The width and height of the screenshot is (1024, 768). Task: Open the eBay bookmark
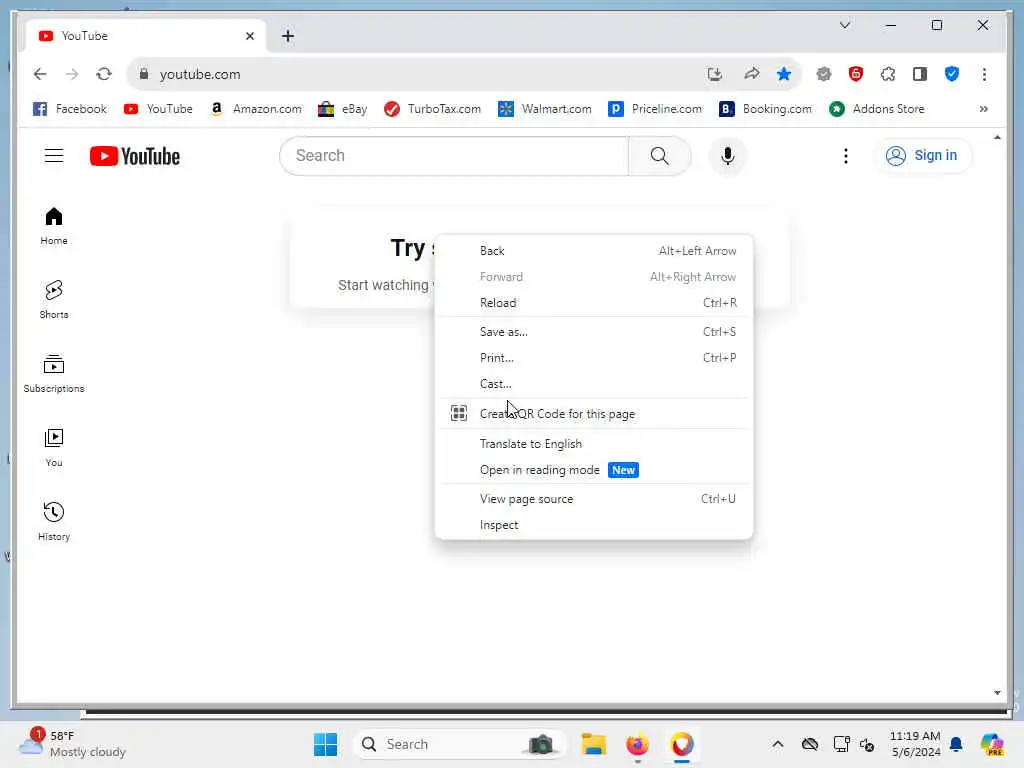click(343, 109)
